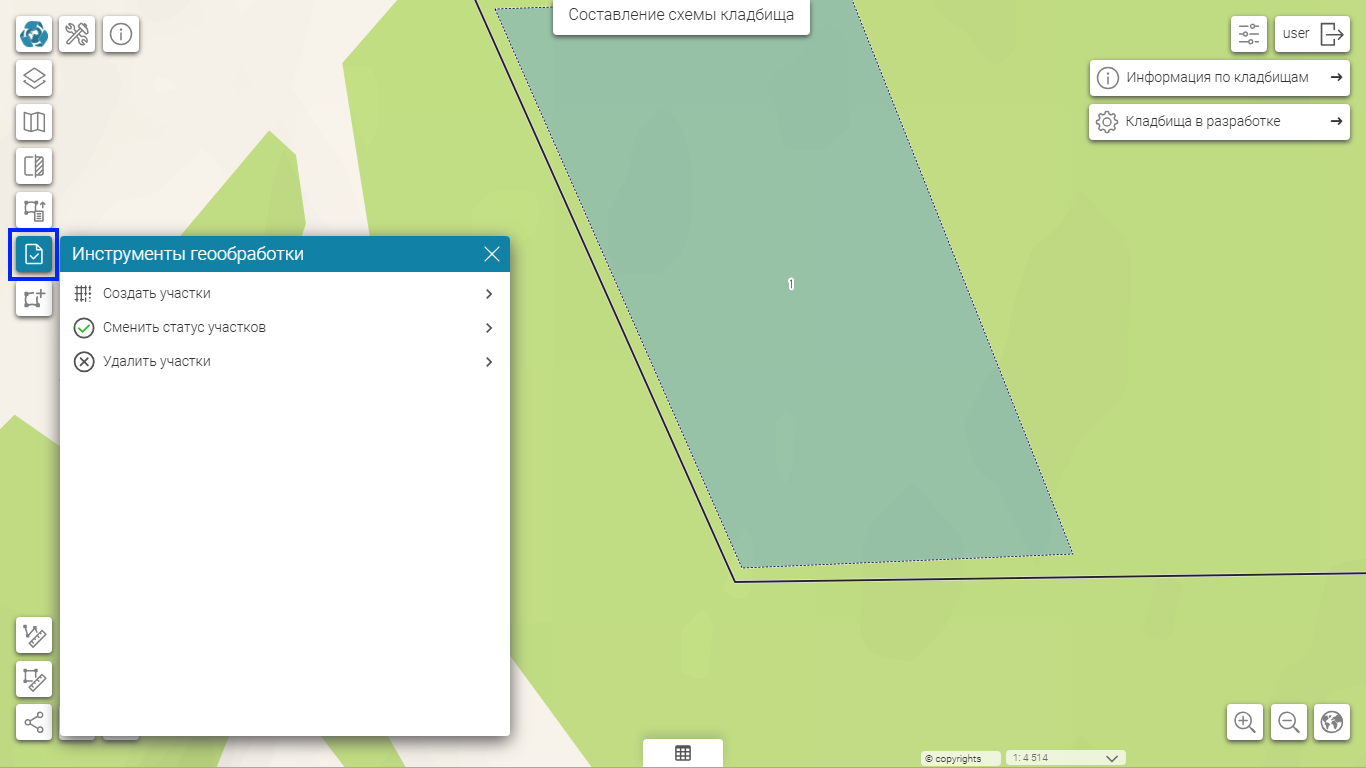The image size is (1366, 768).
Task: Open the layers panel icon
Action: [34, 78]
